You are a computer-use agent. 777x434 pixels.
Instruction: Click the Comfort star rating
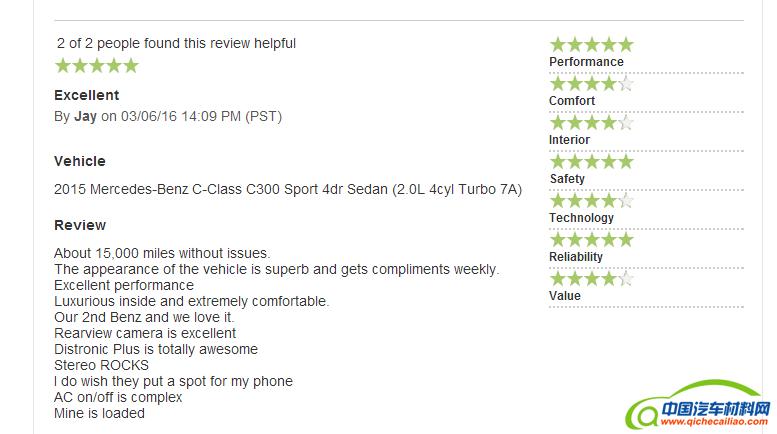tap(591, 84)
